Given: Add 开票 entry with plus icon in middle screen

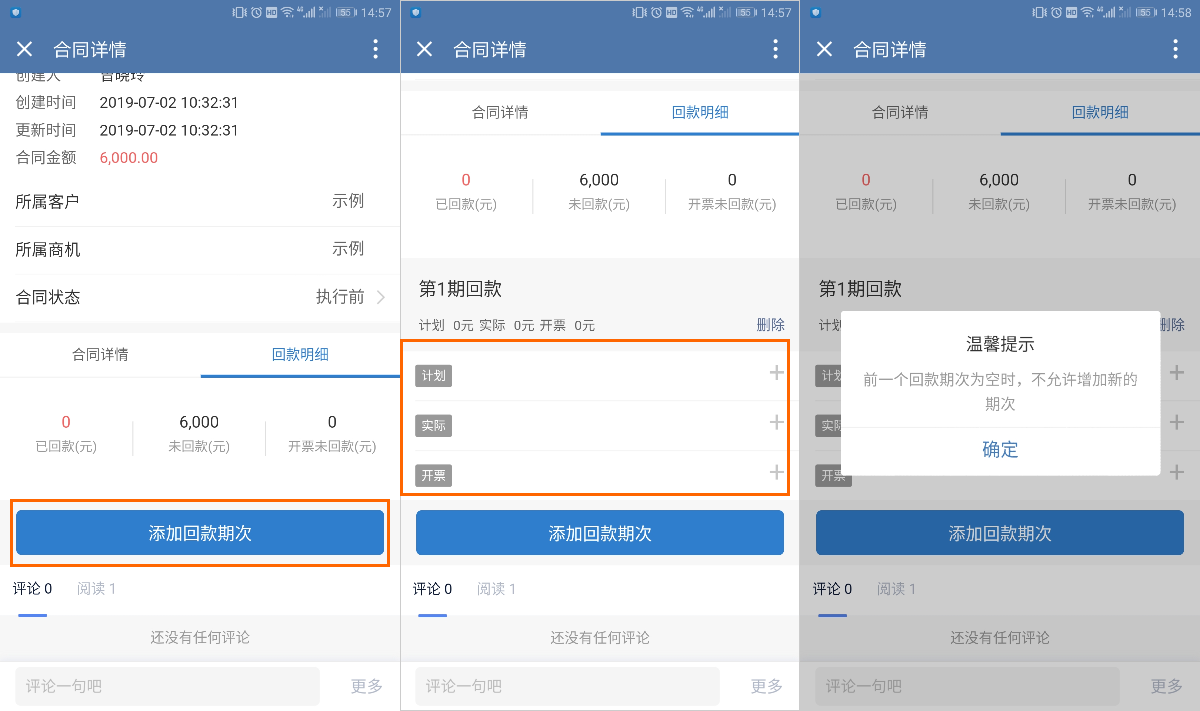Looking at the screenshot, I should pos(776,472).
